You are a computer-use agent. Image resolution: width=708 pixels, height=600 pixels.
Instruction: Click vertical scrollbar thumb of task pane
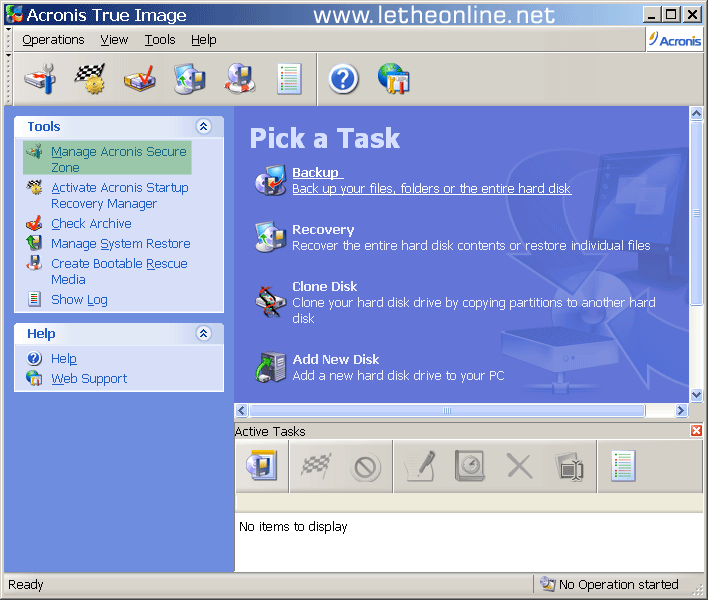(696, 214)
